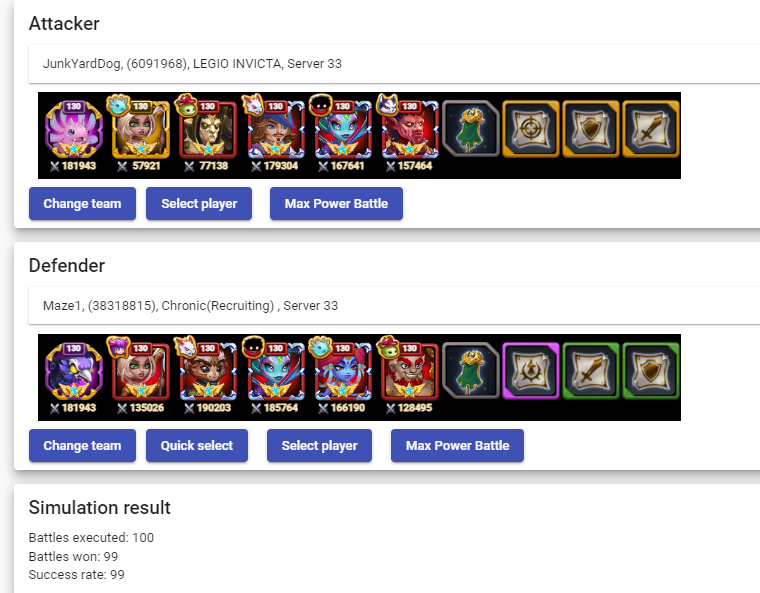Screen dimensions: 760x593
Task: Click attacker's Change team button
Action: 82,204
